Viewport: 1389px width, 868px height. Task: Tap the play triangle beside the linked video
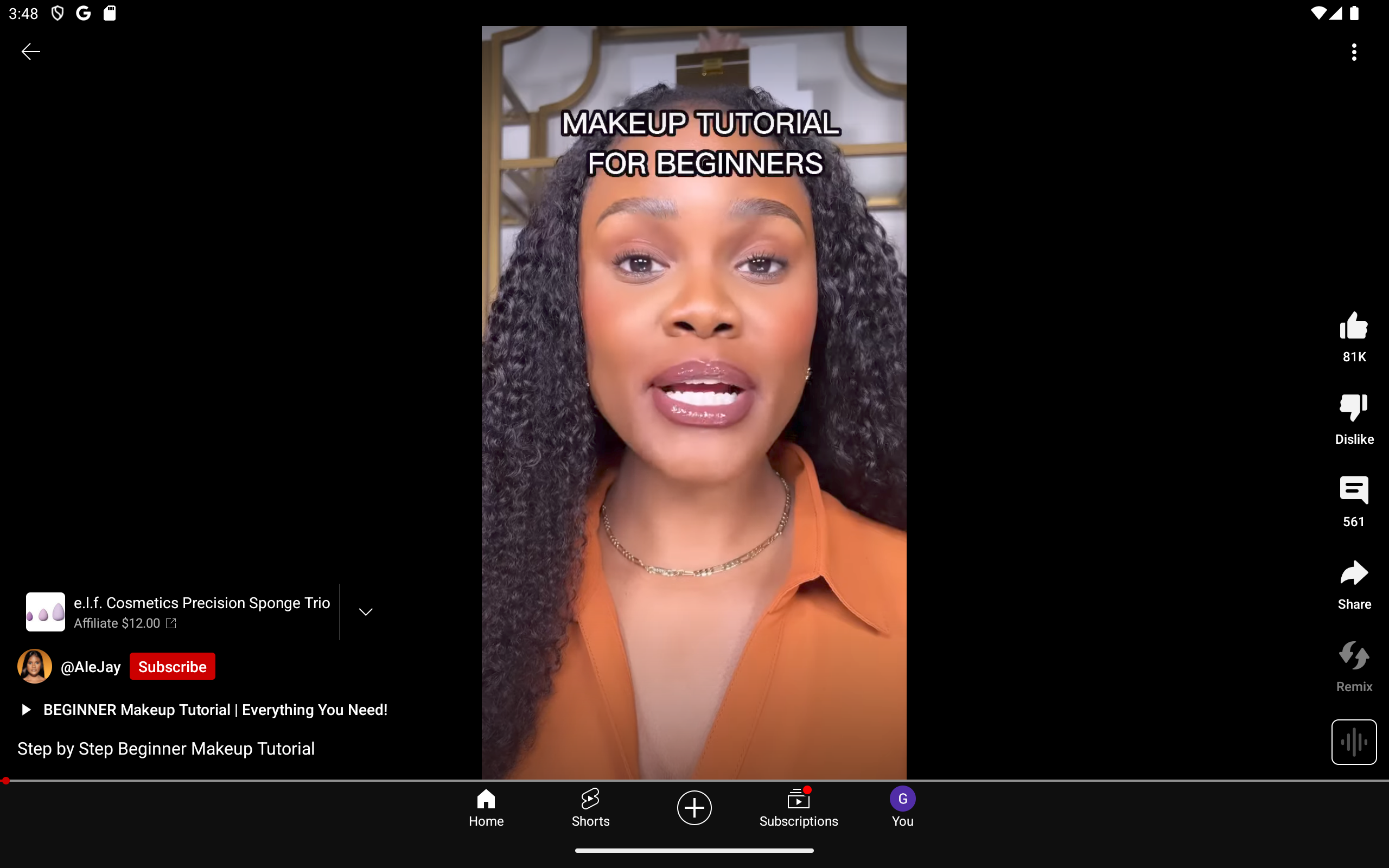(26, 710)
